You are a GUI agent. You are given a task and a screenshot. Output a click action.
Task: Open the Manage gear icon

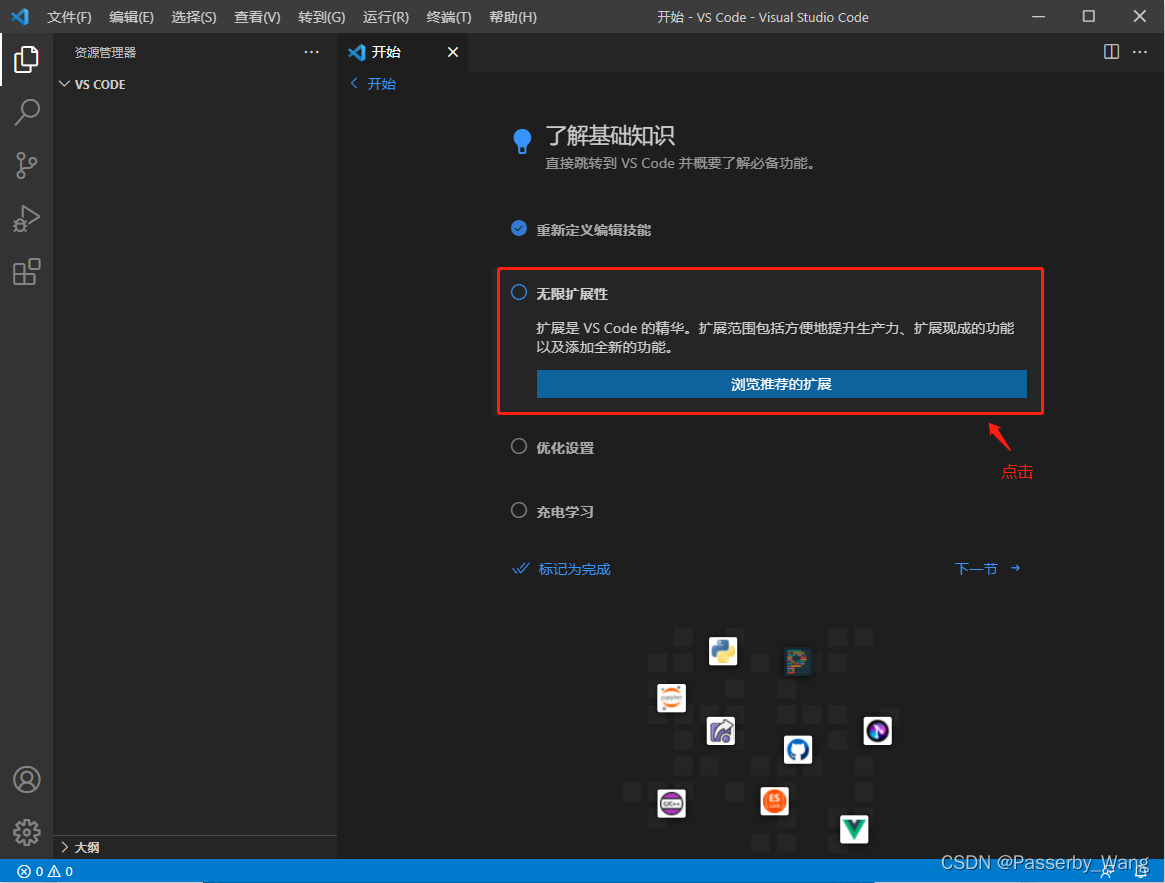tap(27, 832)
